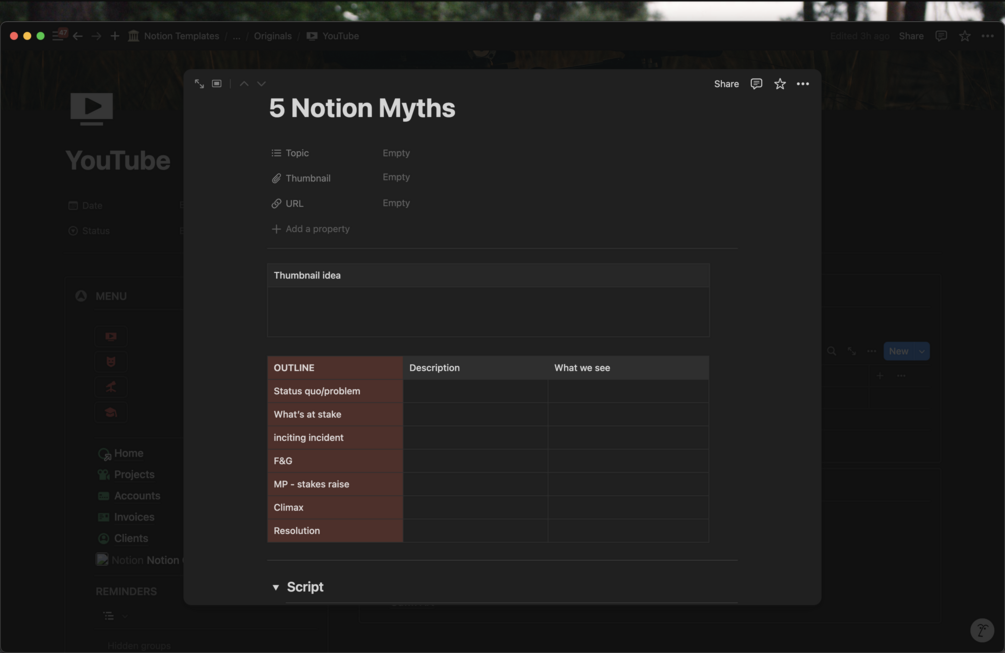This screenshot has width=1005, height=653.
Task: Select the What we see column header
Action: 628,368
